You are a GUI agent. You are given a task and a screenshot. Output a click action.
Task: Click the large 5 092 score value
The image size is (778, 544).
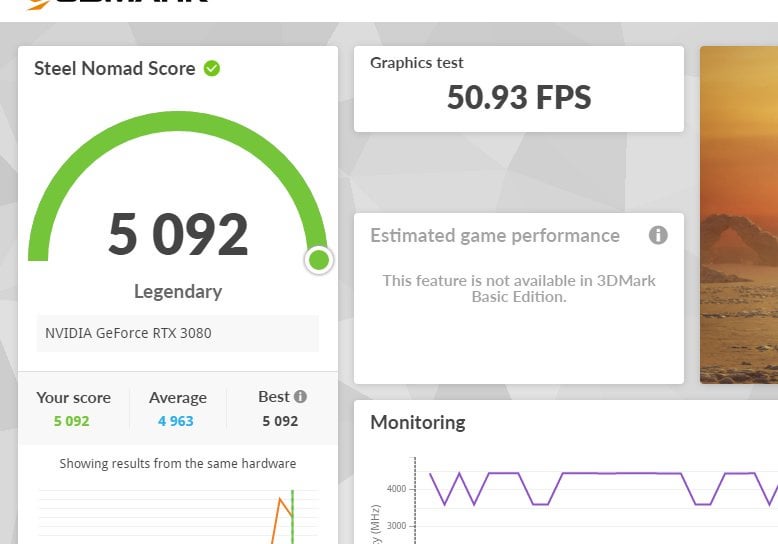tap(178, 234)
